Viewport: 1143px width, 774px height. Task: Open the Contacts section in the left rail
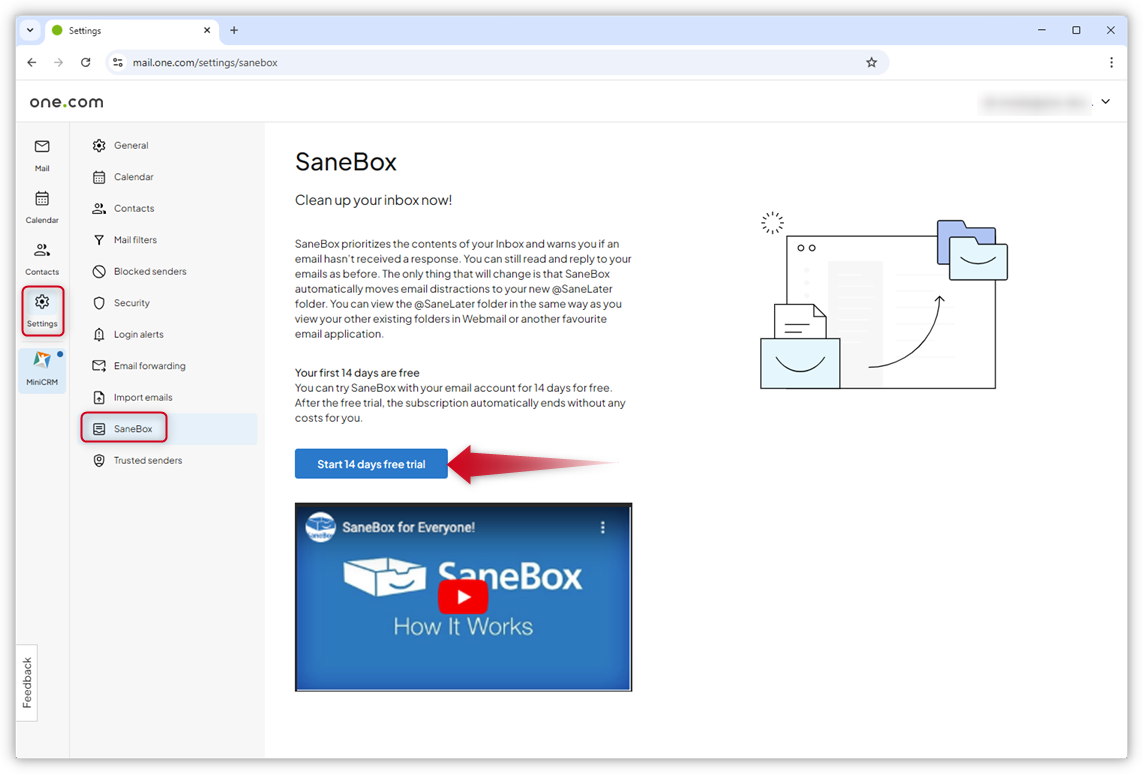pos(42,259)
